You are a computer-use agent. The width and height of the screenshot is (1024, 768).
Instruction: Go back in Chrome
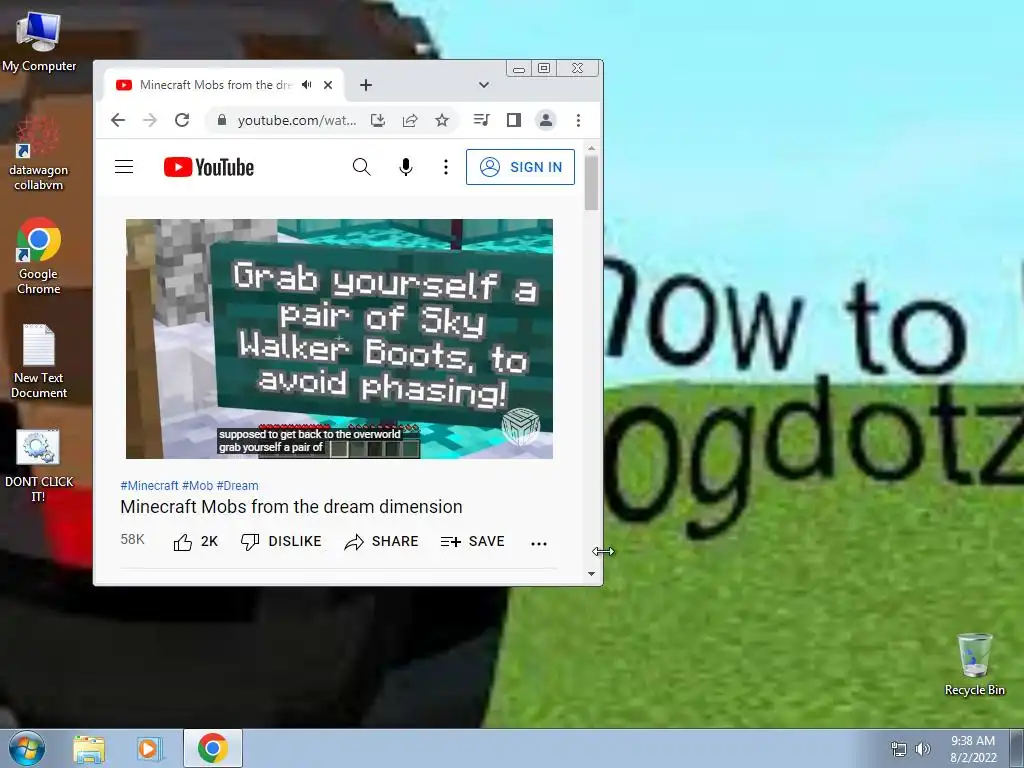tap(118, 120)
